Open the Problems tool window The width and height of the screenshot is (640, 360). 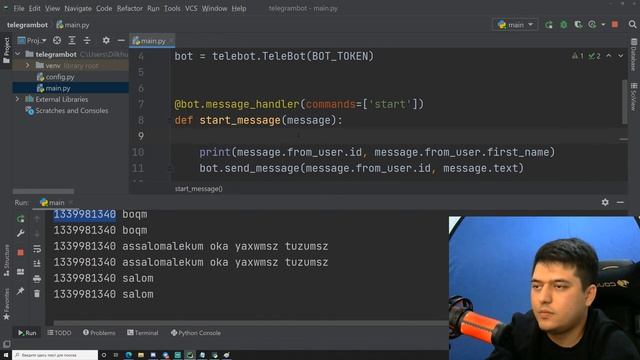pyautogui.click(x=99, y=333)
